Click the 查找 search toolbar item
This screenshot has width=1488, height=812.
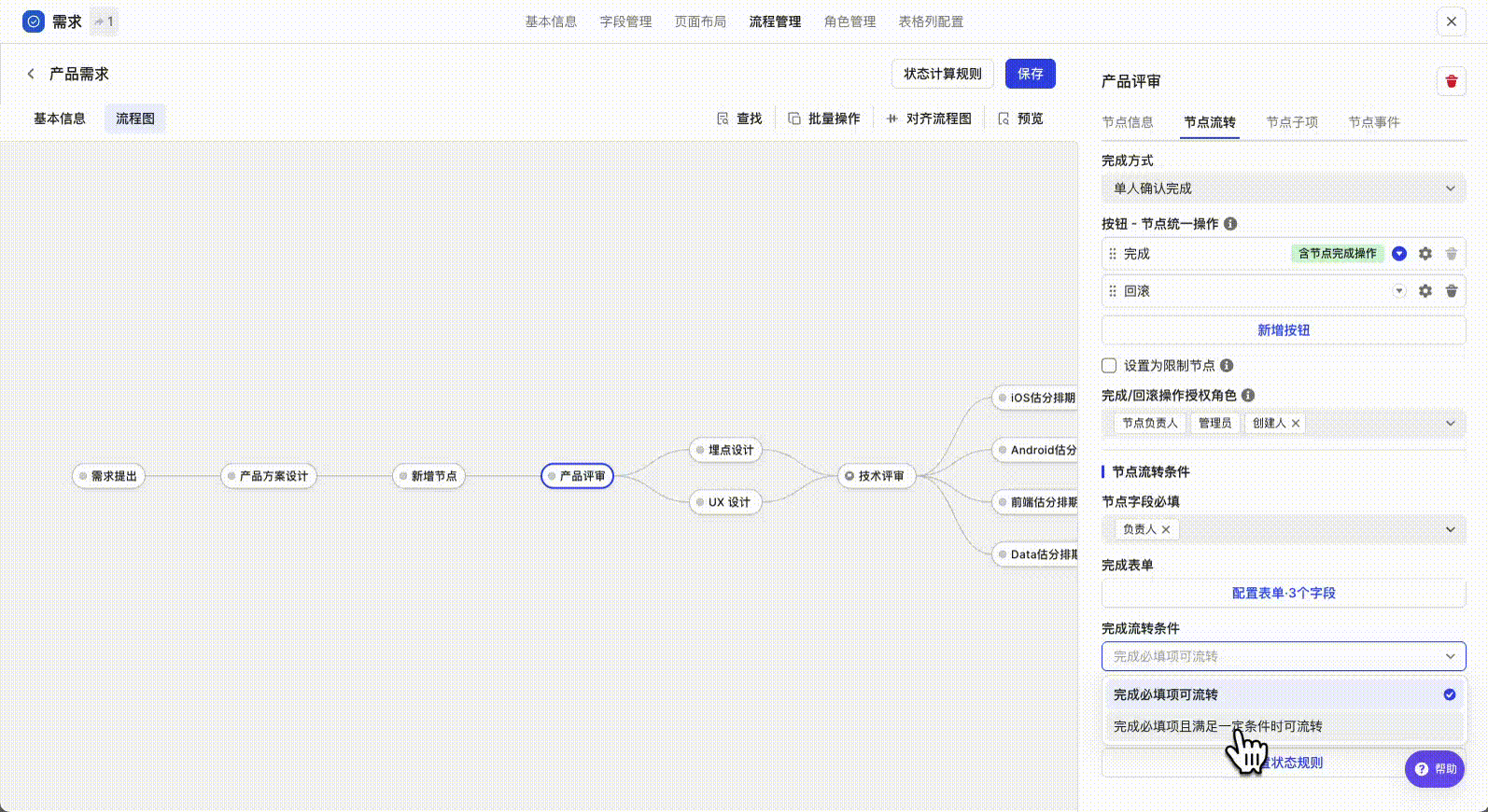click(x=739, y=119)
